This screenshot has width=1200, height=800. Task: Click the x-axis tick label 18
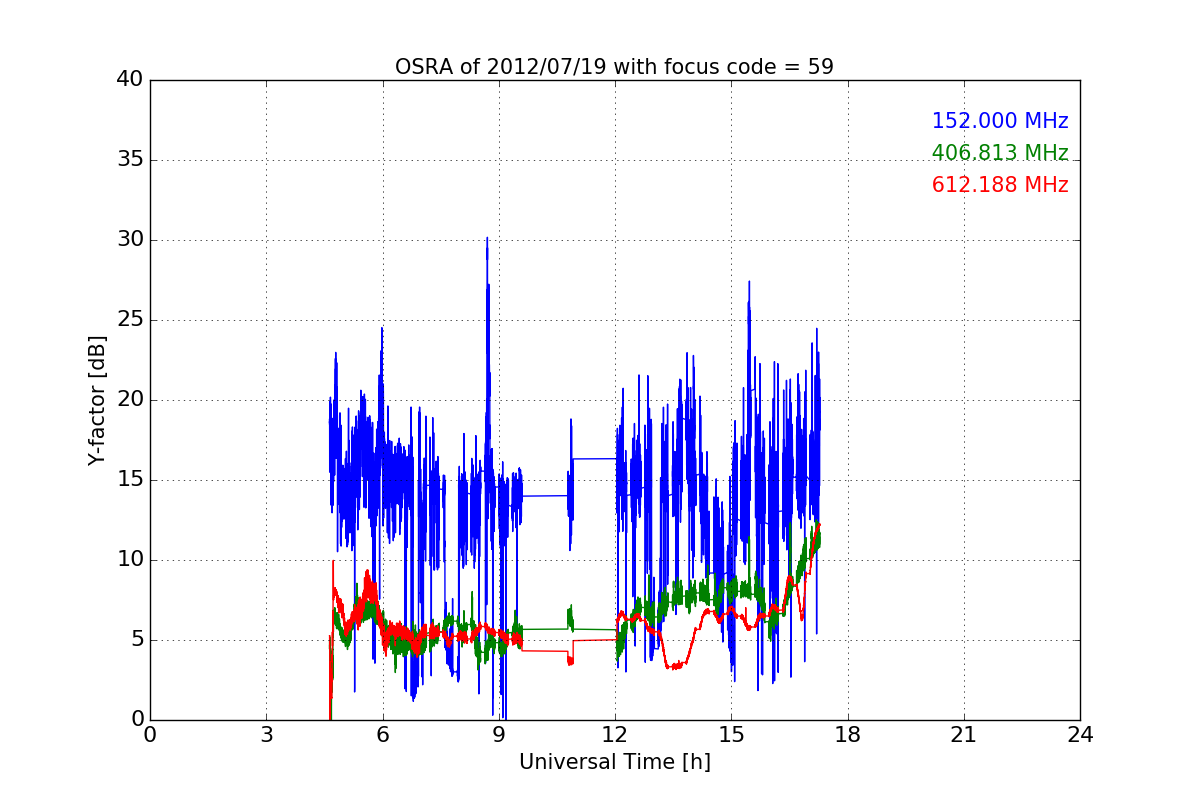pos(848,734)
